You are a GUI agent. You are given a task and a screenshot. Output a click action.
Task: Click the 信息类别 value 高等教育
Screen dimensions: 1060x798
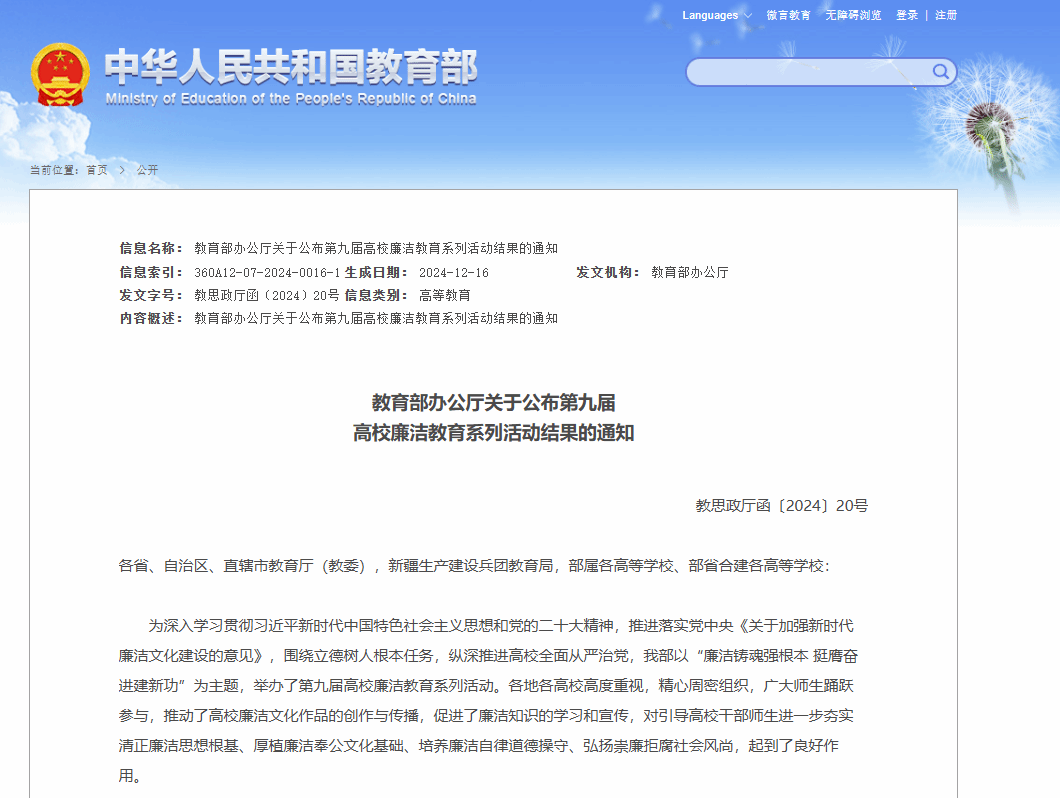(444, 295)
